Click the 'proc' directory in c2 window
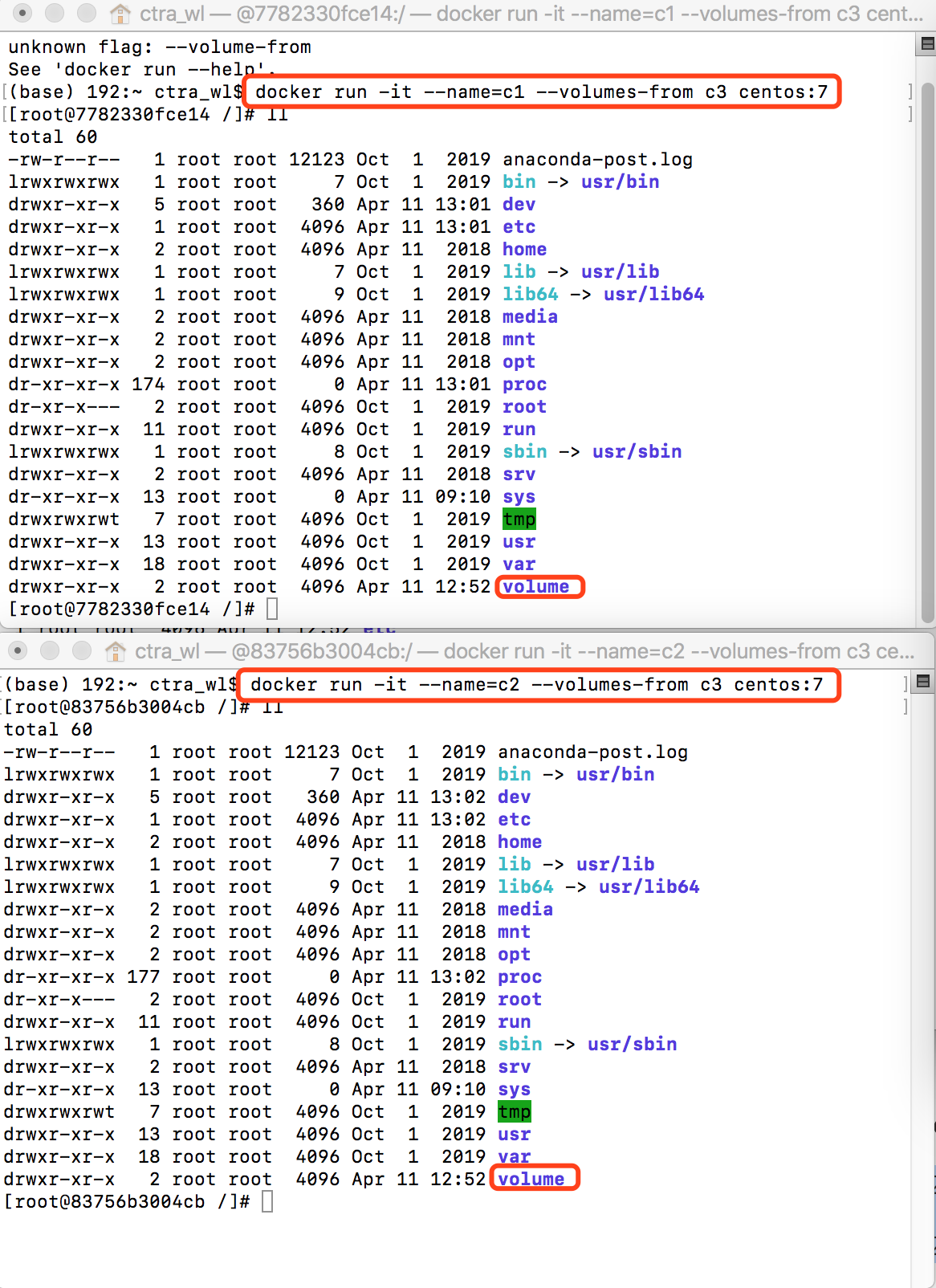This screenshot has height=1288, width=936. coord(520,977)
